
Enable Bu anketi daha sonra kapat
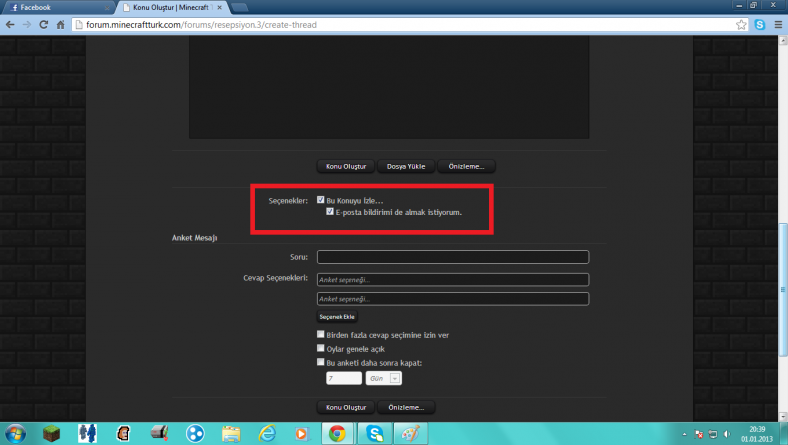(321, 362)
